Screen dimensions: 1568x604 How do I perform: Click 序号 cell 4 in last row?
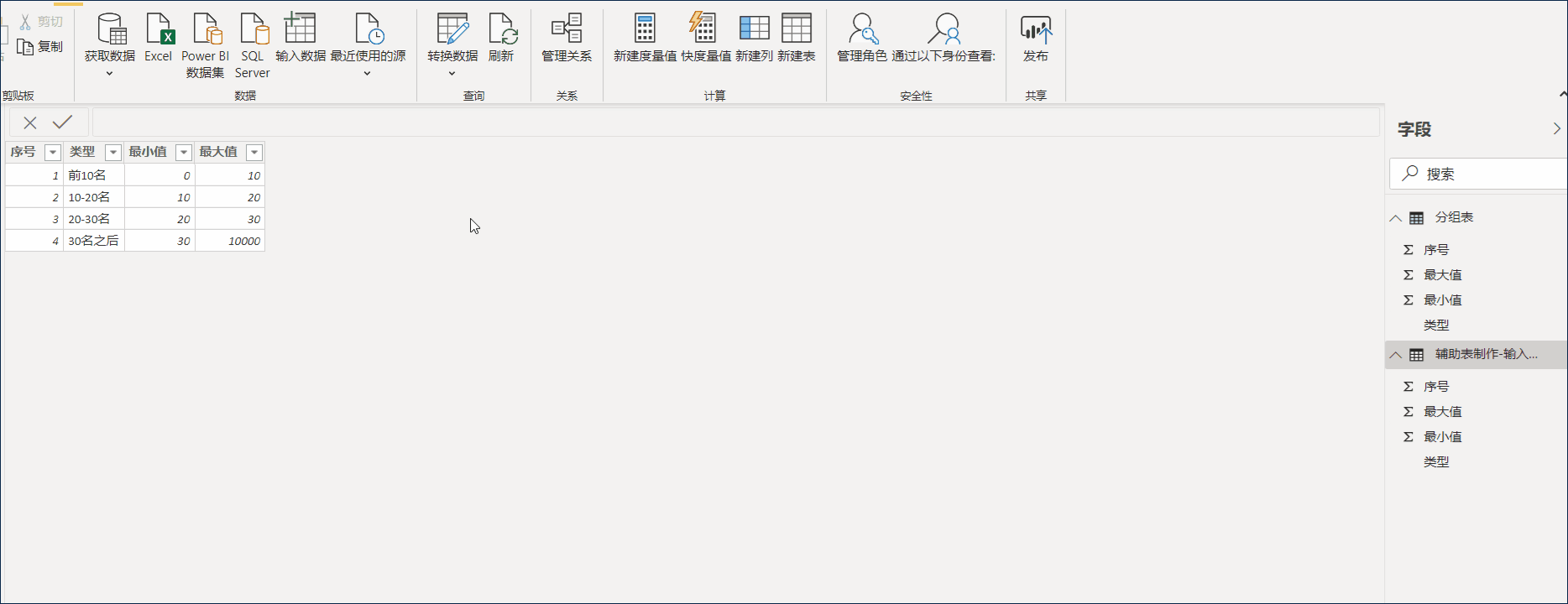(34, 241)
